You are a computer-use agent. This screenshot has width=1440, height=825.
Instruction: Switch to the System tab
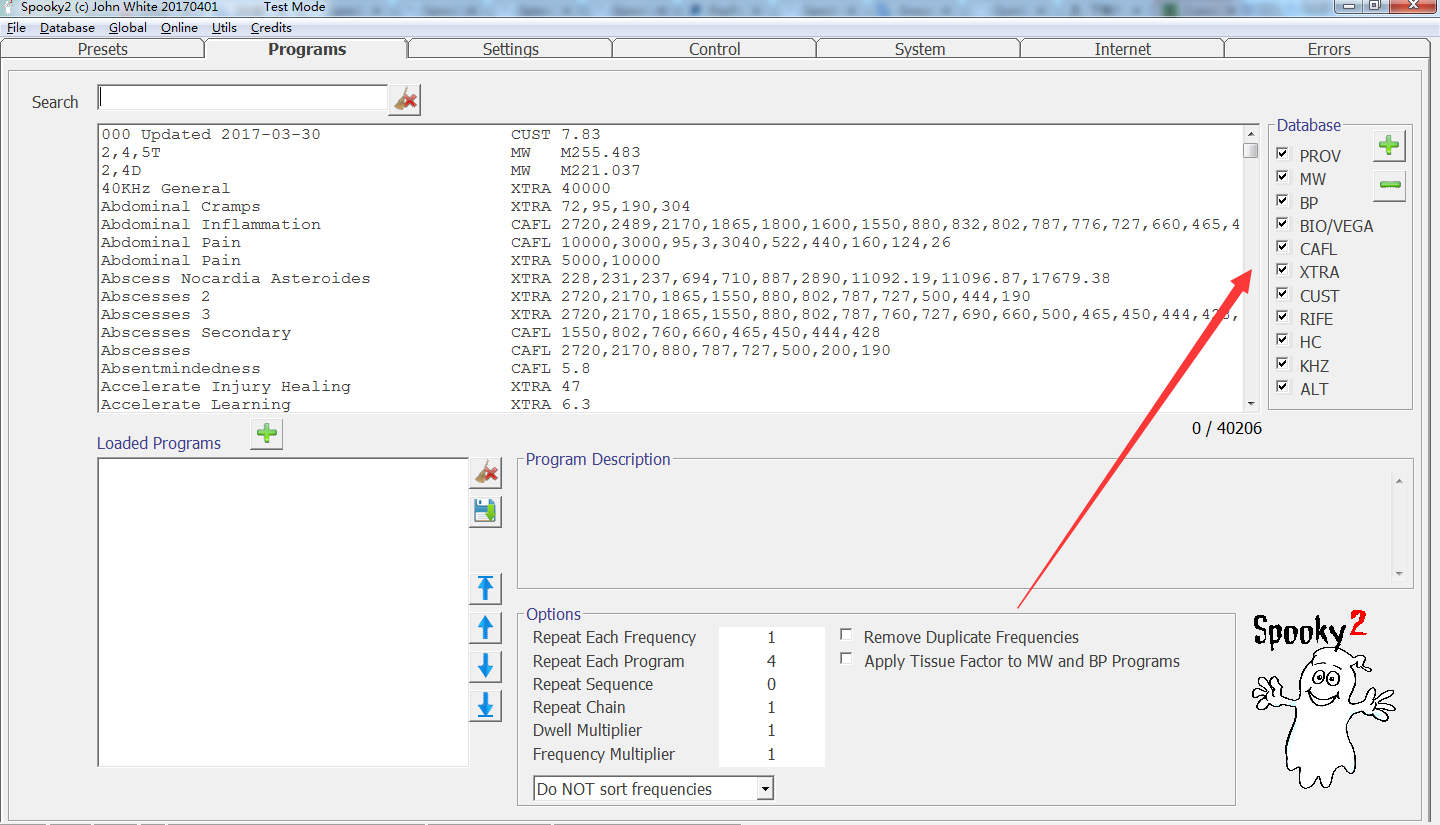coord(919,49)
